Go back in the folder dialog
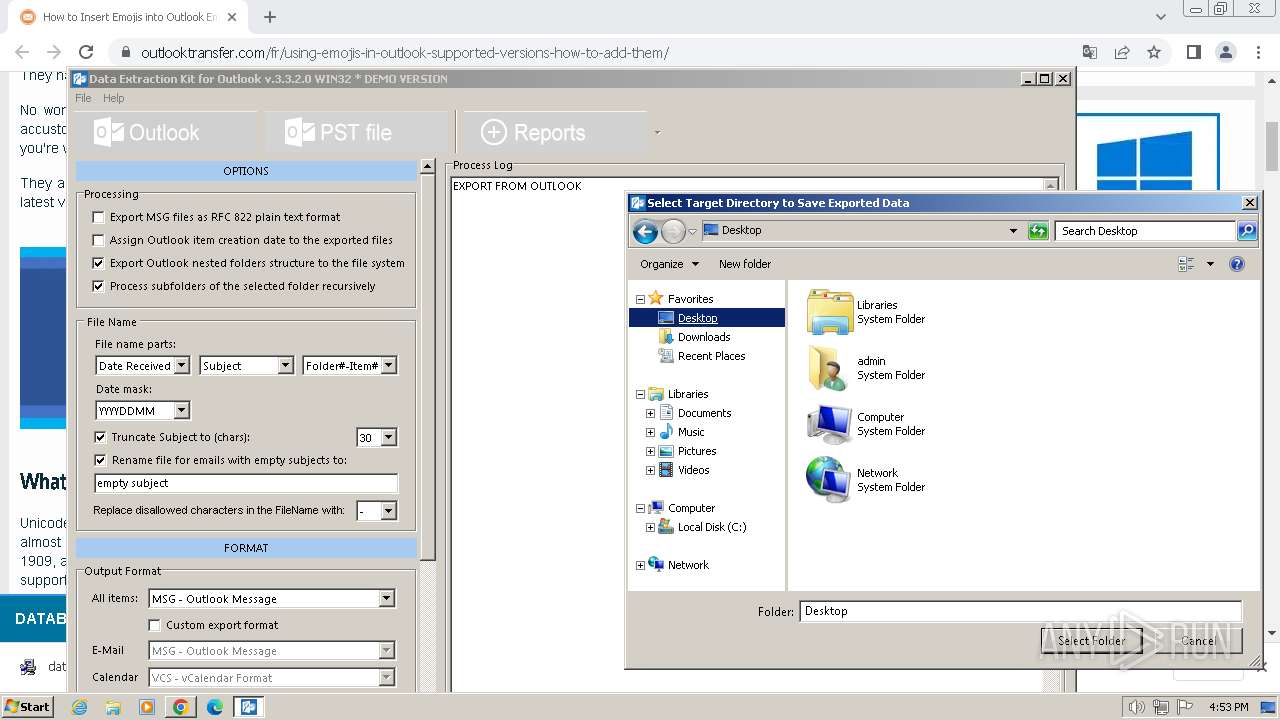The height and width of the screenshot is (720, 1280). coord(645,231)
